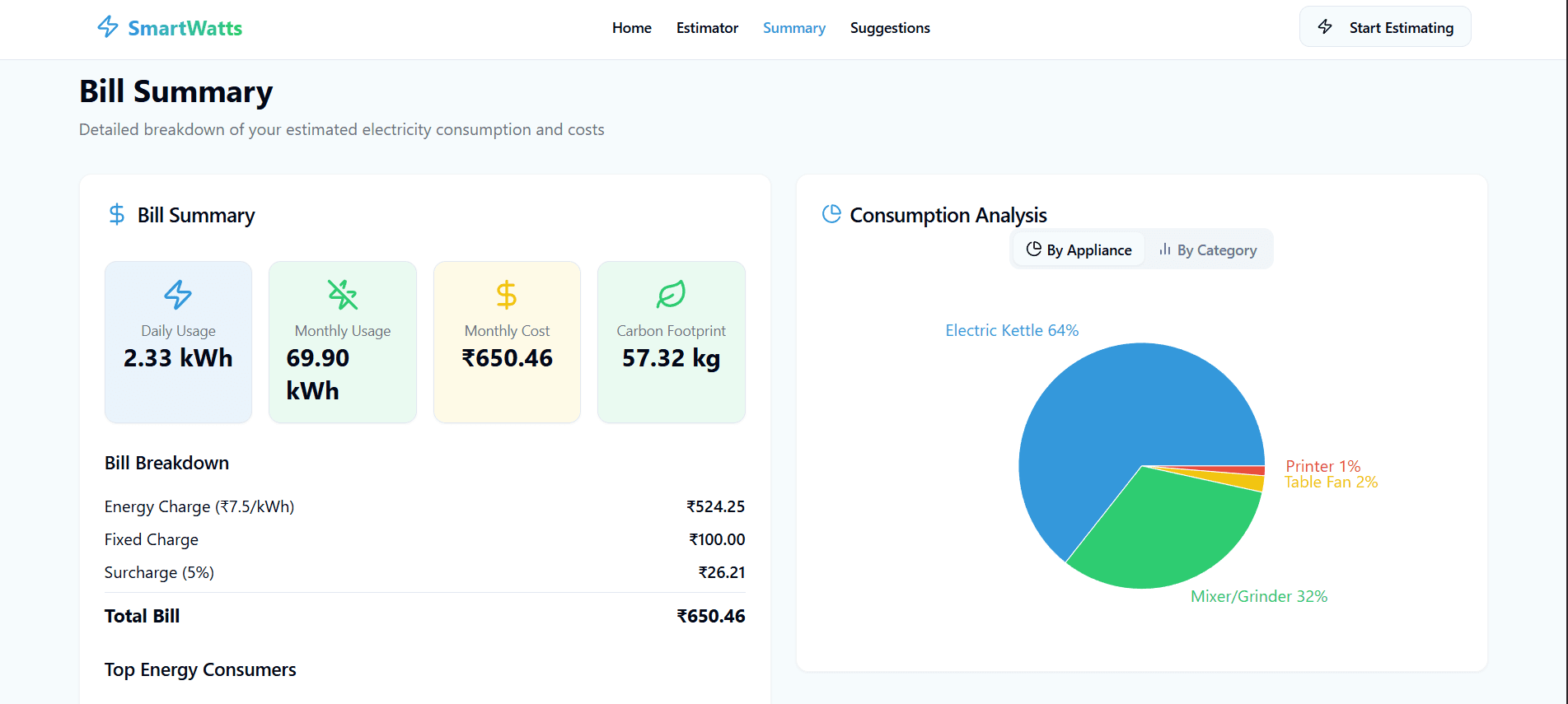Switch to the By Category view
Image resolution: width=1568 pixels, height=704 pixels.
pyautogui.click(x=1208, y=249)
